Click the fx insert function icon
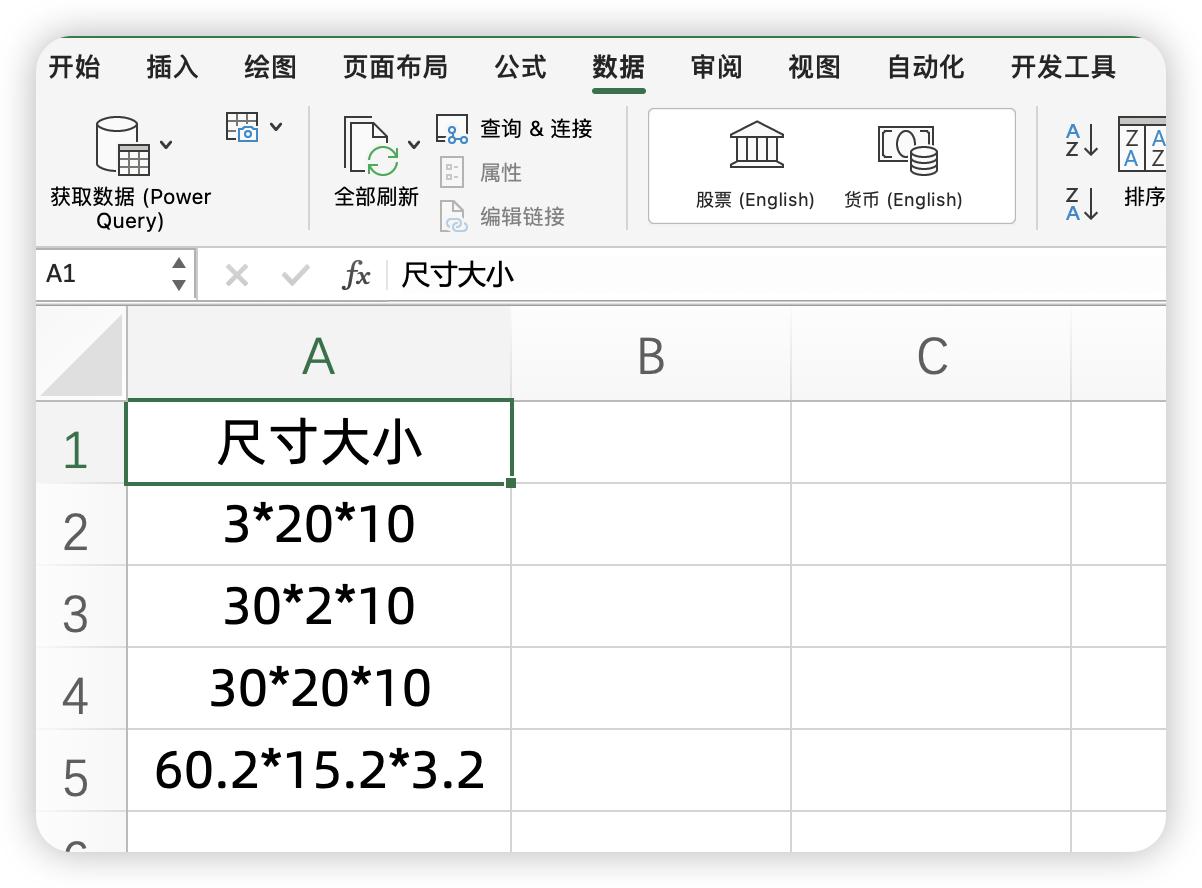The width and height of the screenshot is (1202, 888). [356, 275]
